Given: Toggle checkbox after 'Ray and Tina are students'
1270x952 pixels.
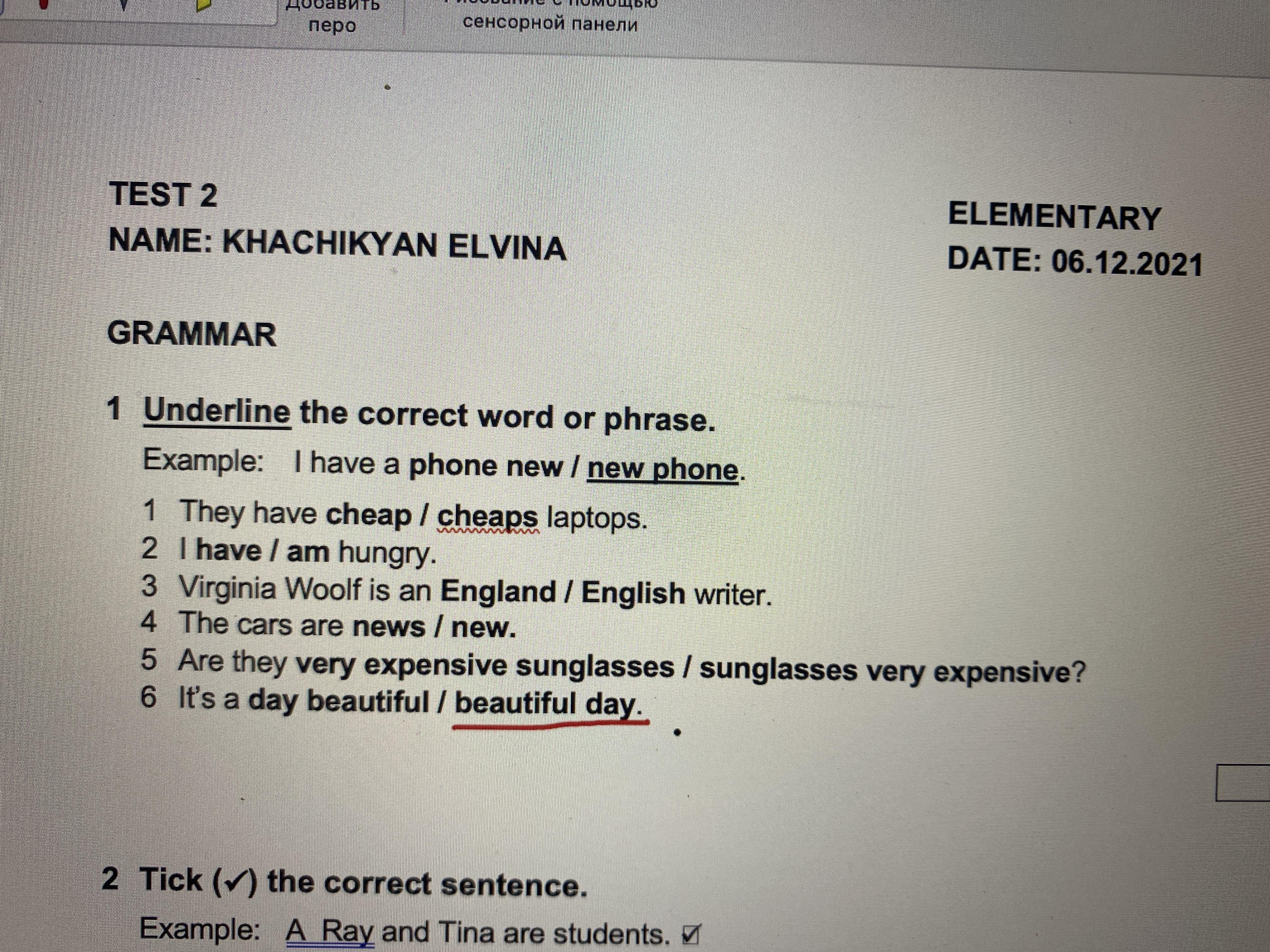Looking at the screenshot, I should [x=691, y=935].
